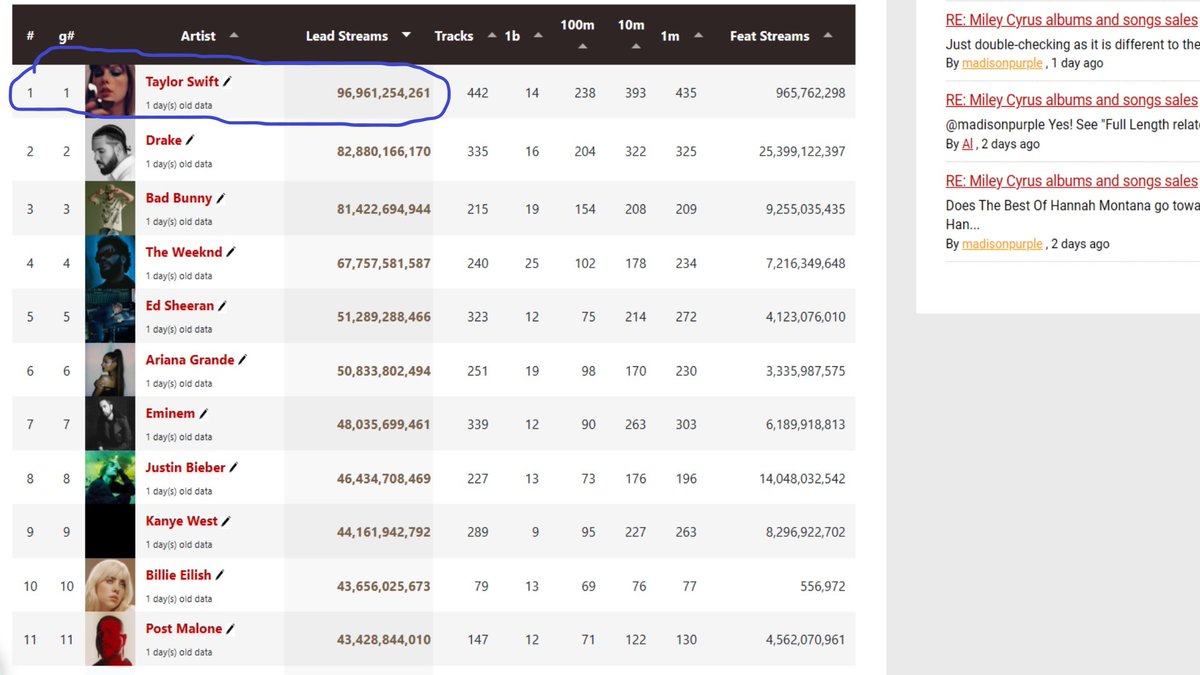Click Billie Eilish's thumbnail photo

coord(110,585)
